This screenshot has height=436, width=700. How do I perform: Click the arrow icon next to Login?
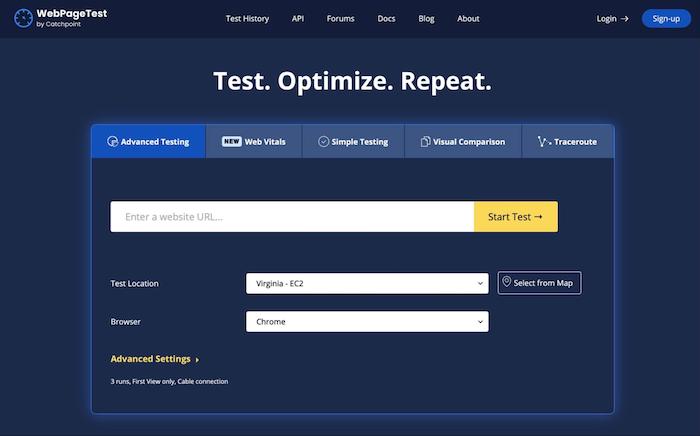click(625, 19)
